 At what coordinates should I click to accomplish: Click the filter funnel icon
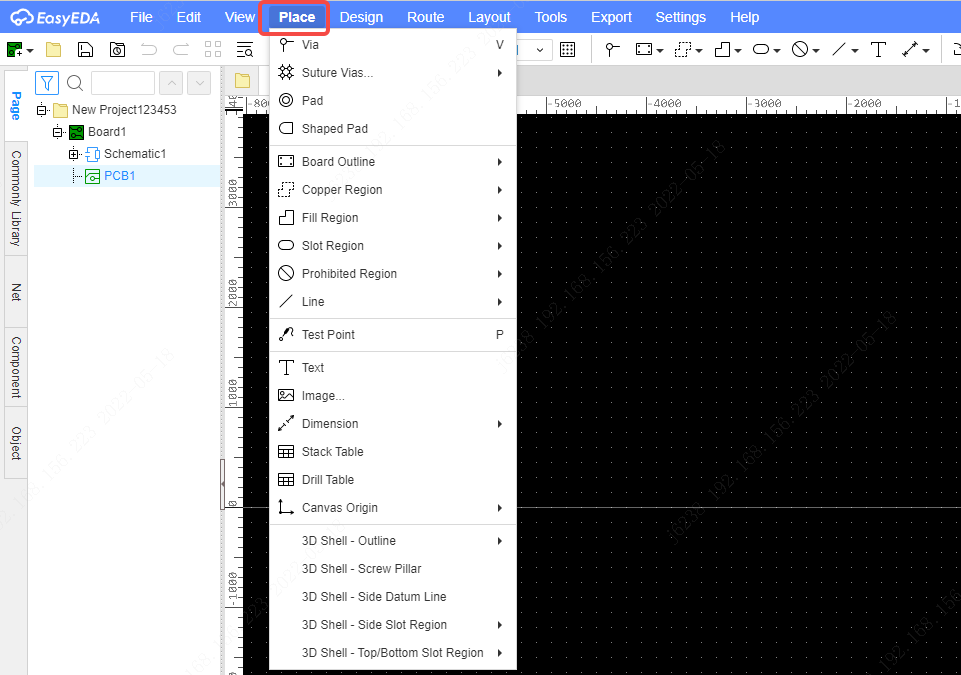(x=47, y=83)
